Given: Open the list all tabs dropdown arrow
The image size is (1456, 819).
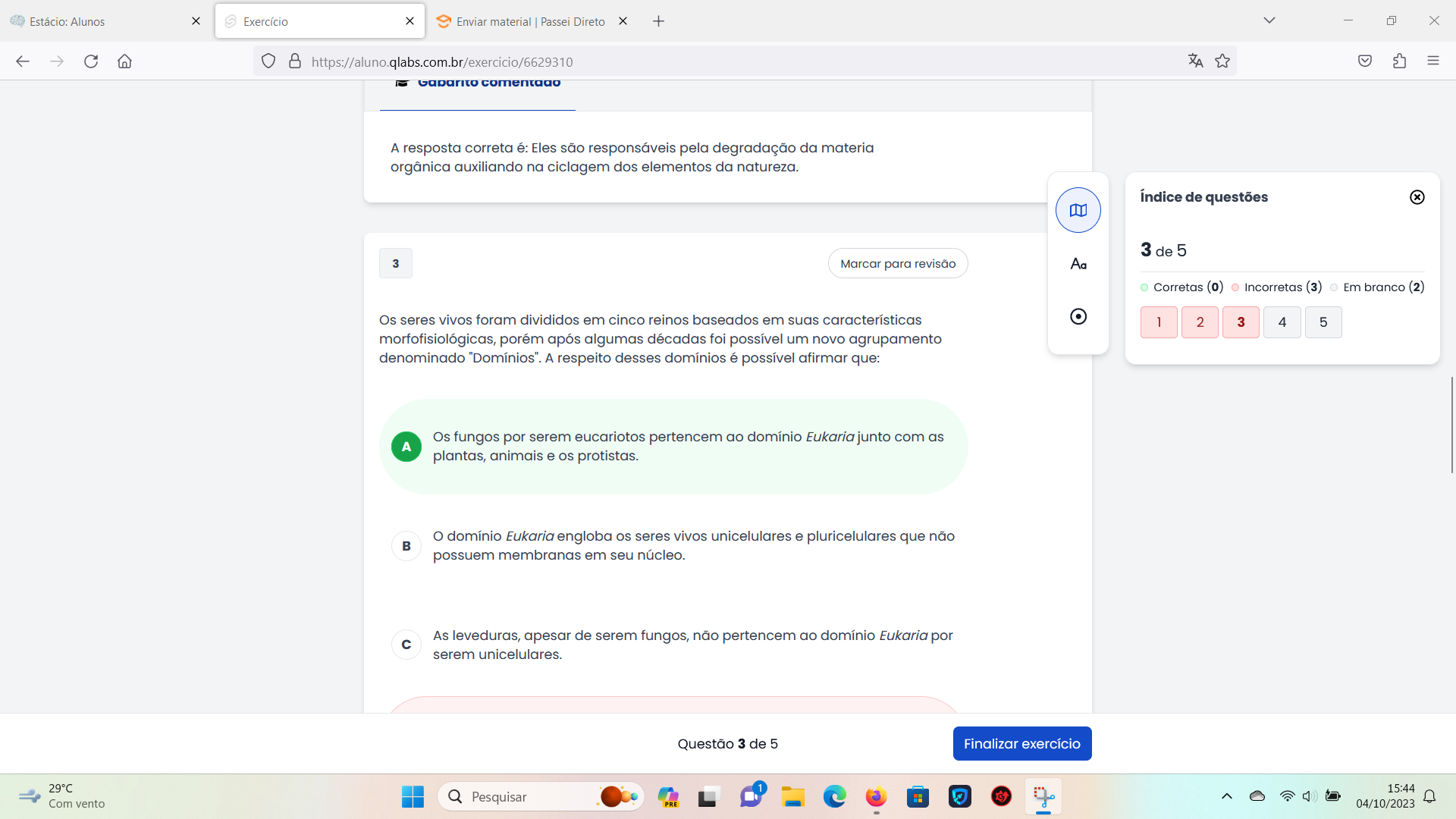Looking at the screenshot, I should click(1269, 20).
